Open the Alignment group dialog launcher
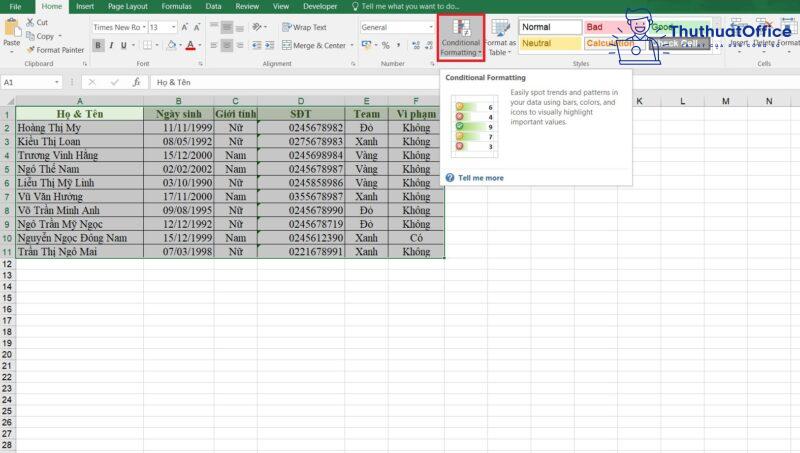 353,64
